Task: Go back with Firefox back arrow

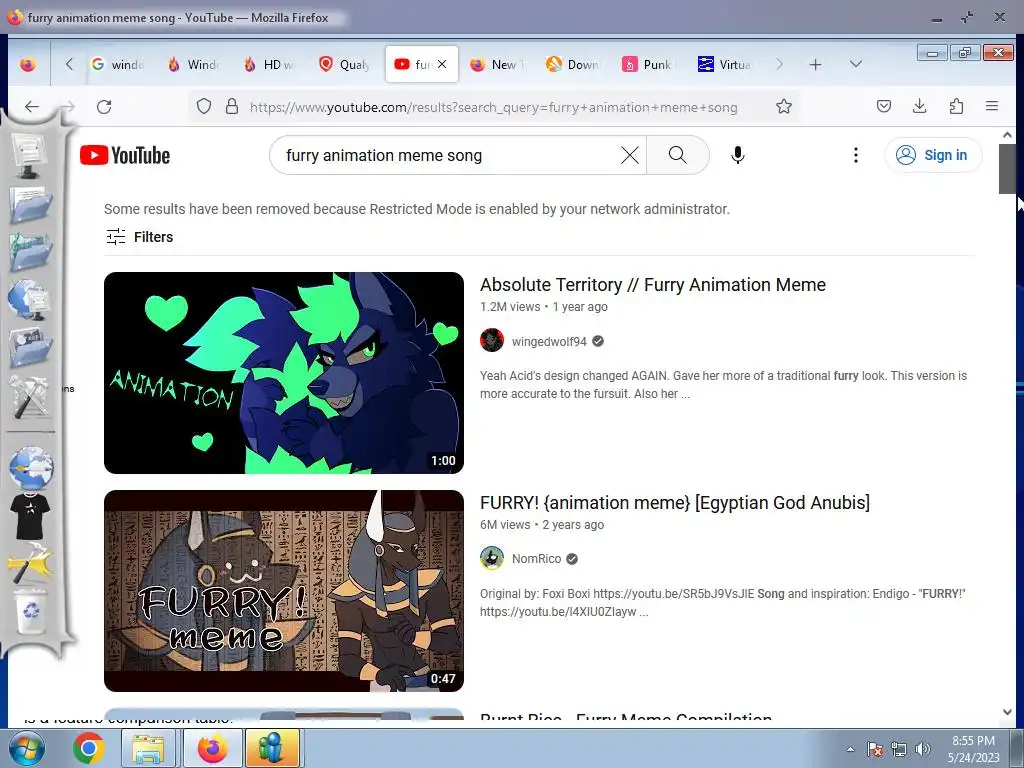Action: (x=31, y=106)
